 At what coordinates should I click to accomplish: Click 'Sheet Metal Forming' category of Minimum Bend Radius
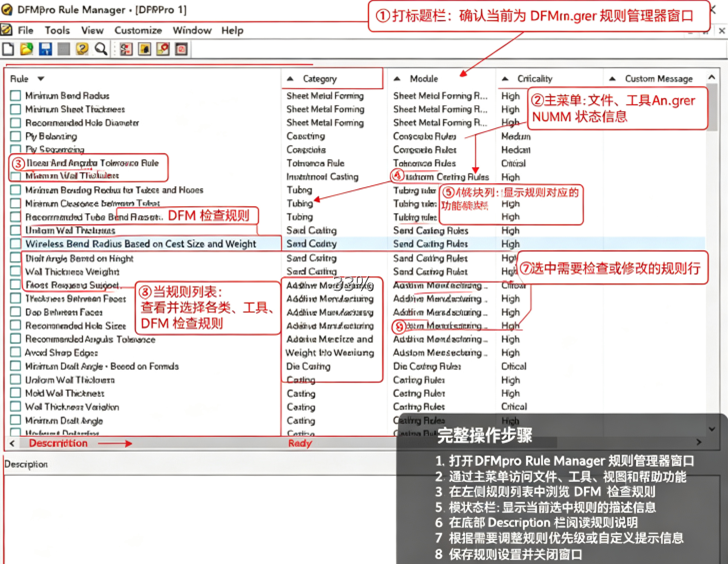click(325, 96)
